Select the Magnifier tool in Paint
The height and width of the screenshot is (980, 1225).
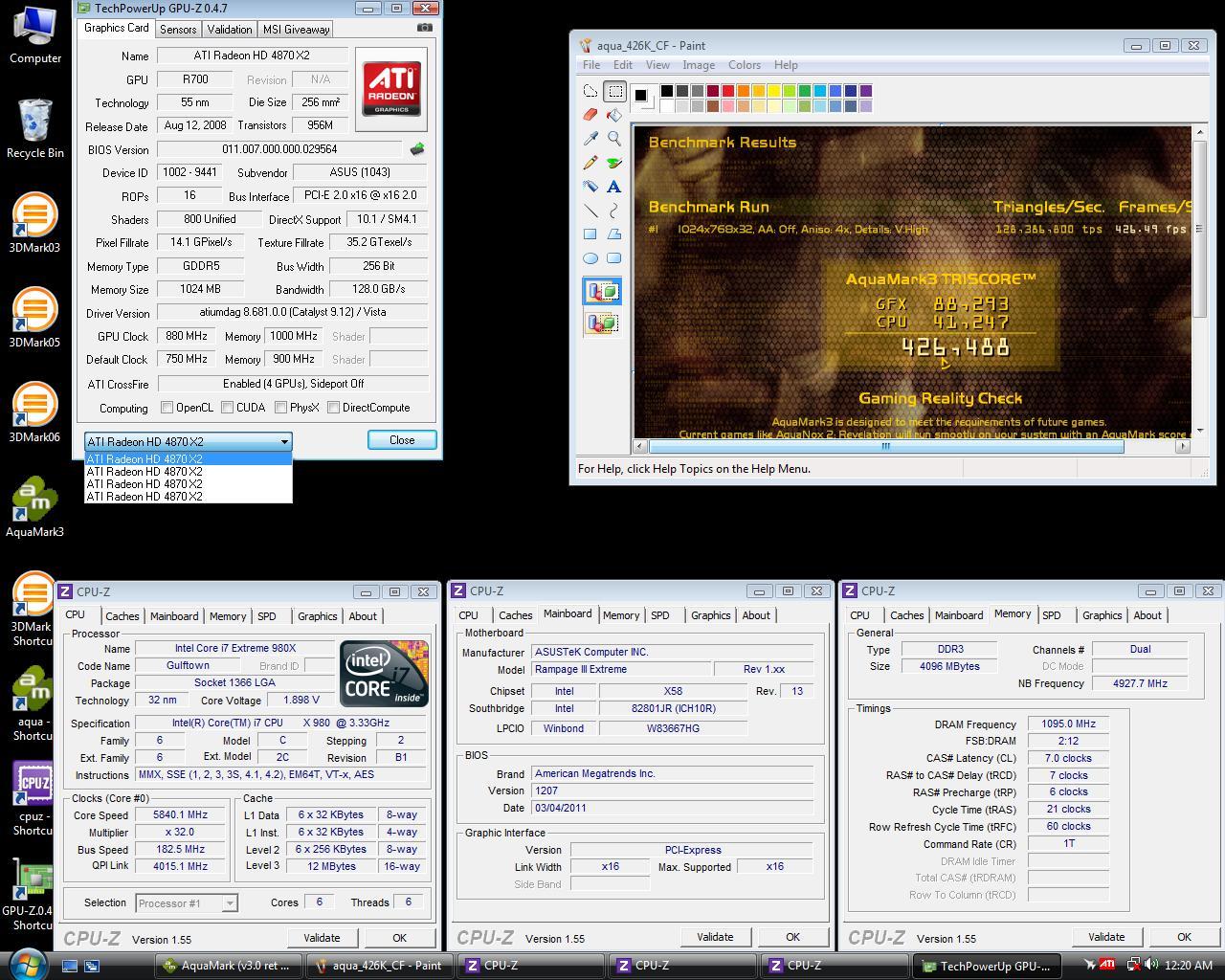pos(614,139)
